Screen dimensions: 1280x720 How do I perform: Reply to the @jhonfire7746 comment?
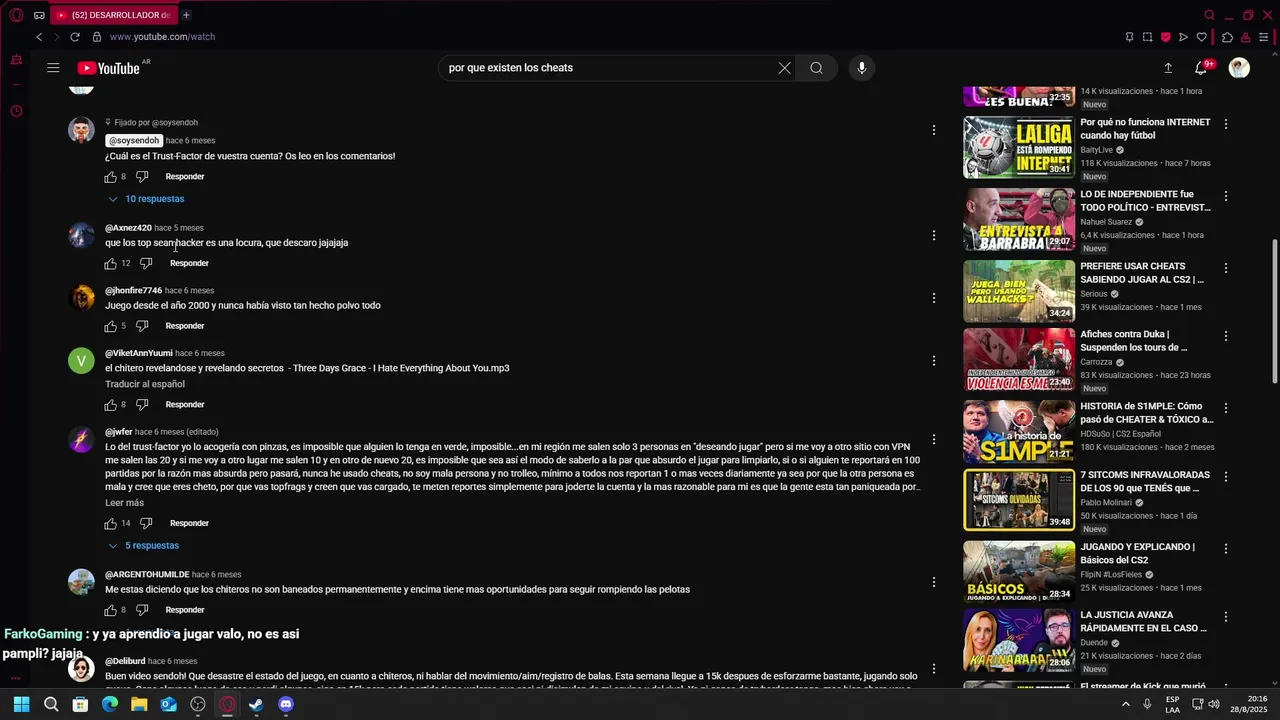[185, 326]
